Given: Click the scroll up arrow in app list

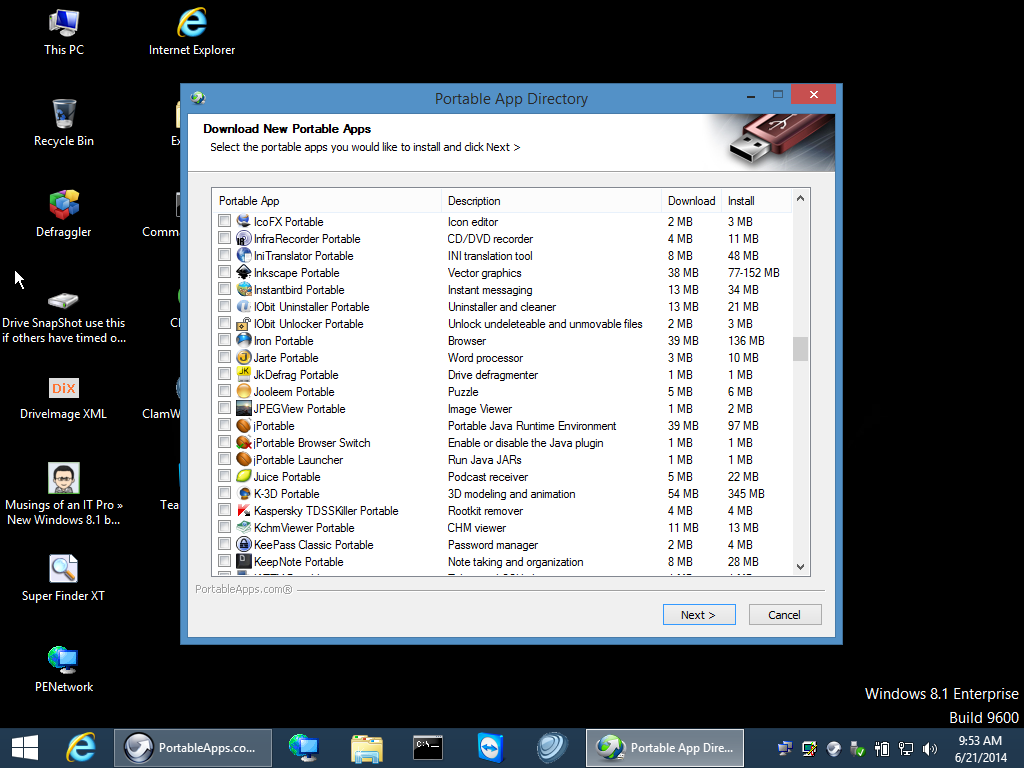Looking at the screenshot, I should 800,199.
